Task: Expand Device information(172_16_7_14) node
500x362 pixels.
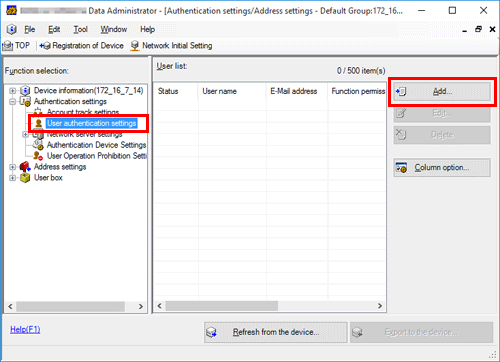Action: 12,91
